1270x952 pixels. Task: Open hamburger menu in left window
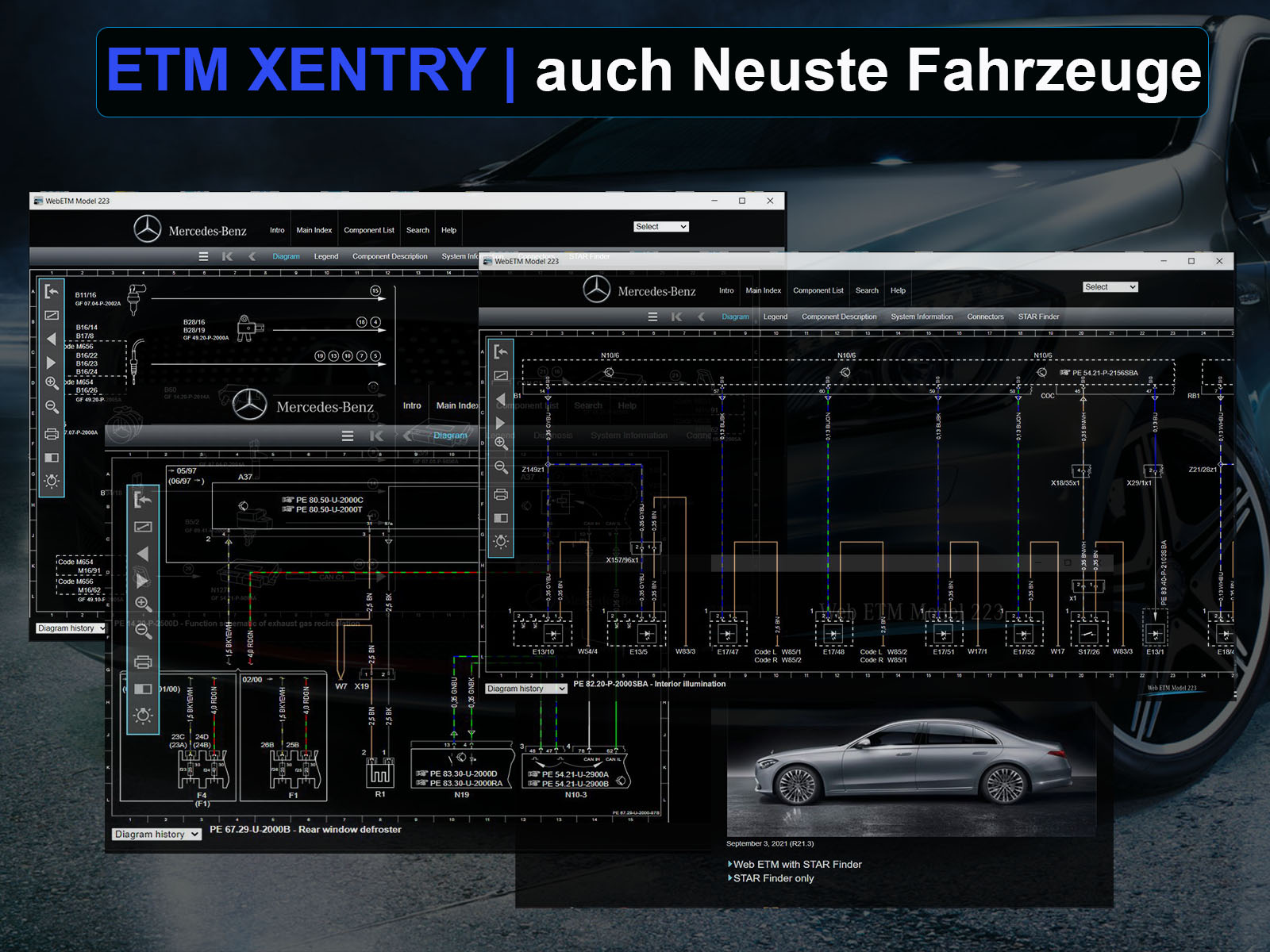[203, 256]
